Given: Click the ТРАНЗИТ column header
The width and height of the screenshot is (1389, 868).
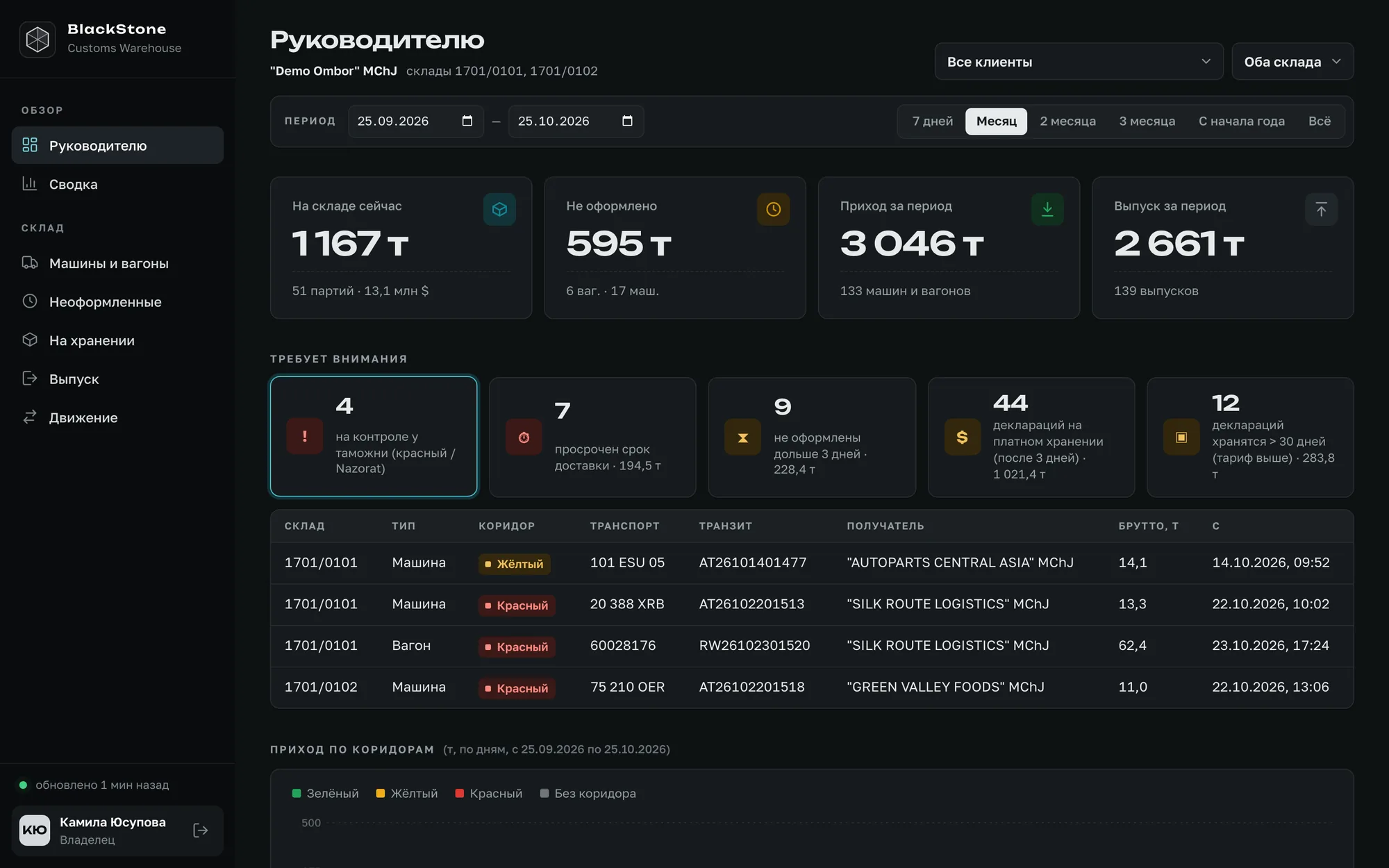Looking at the screenshot, I should (x=725, y=526).
